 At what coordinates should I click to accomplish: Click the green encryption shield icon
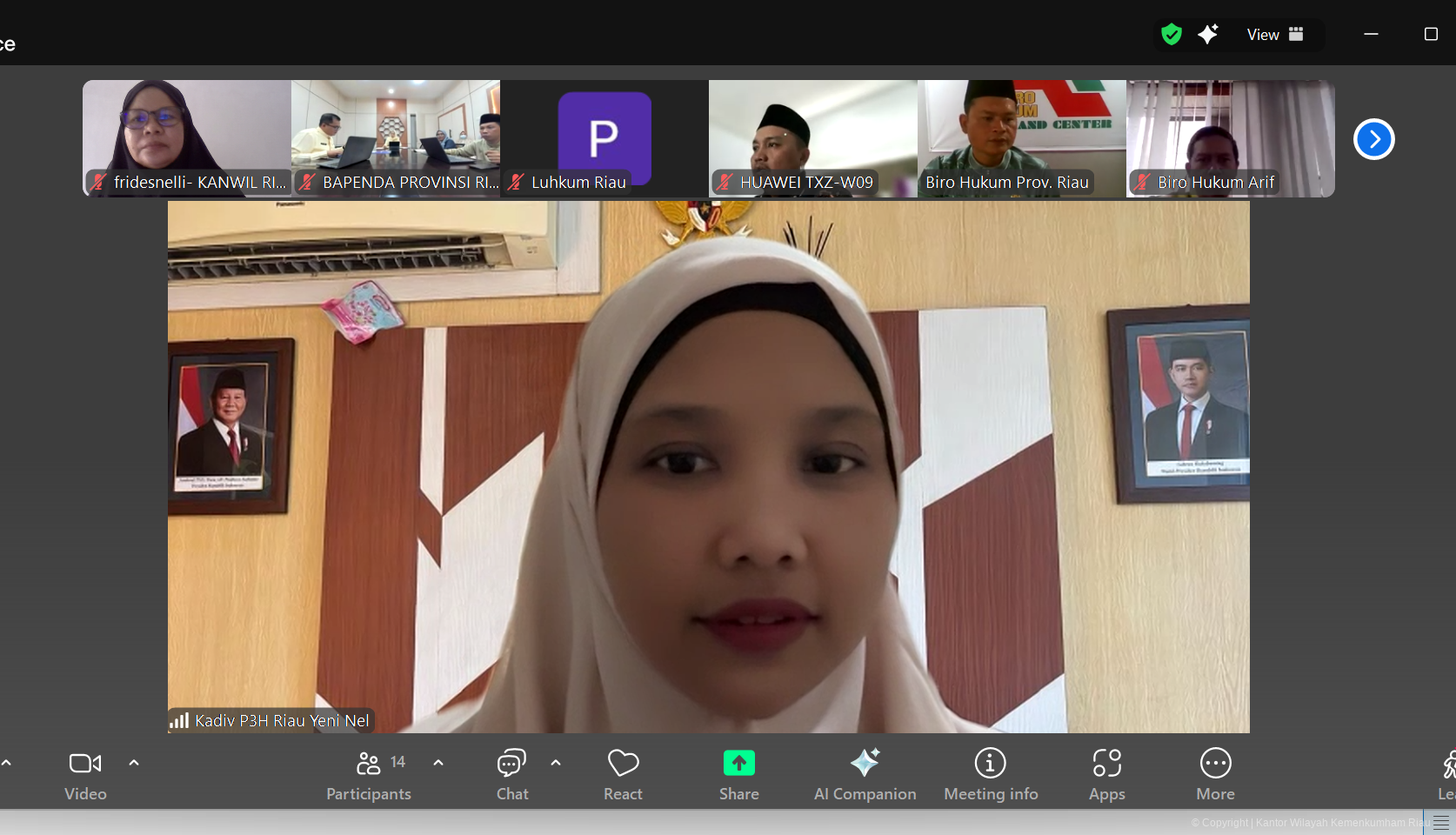(x=1172, y=35)
